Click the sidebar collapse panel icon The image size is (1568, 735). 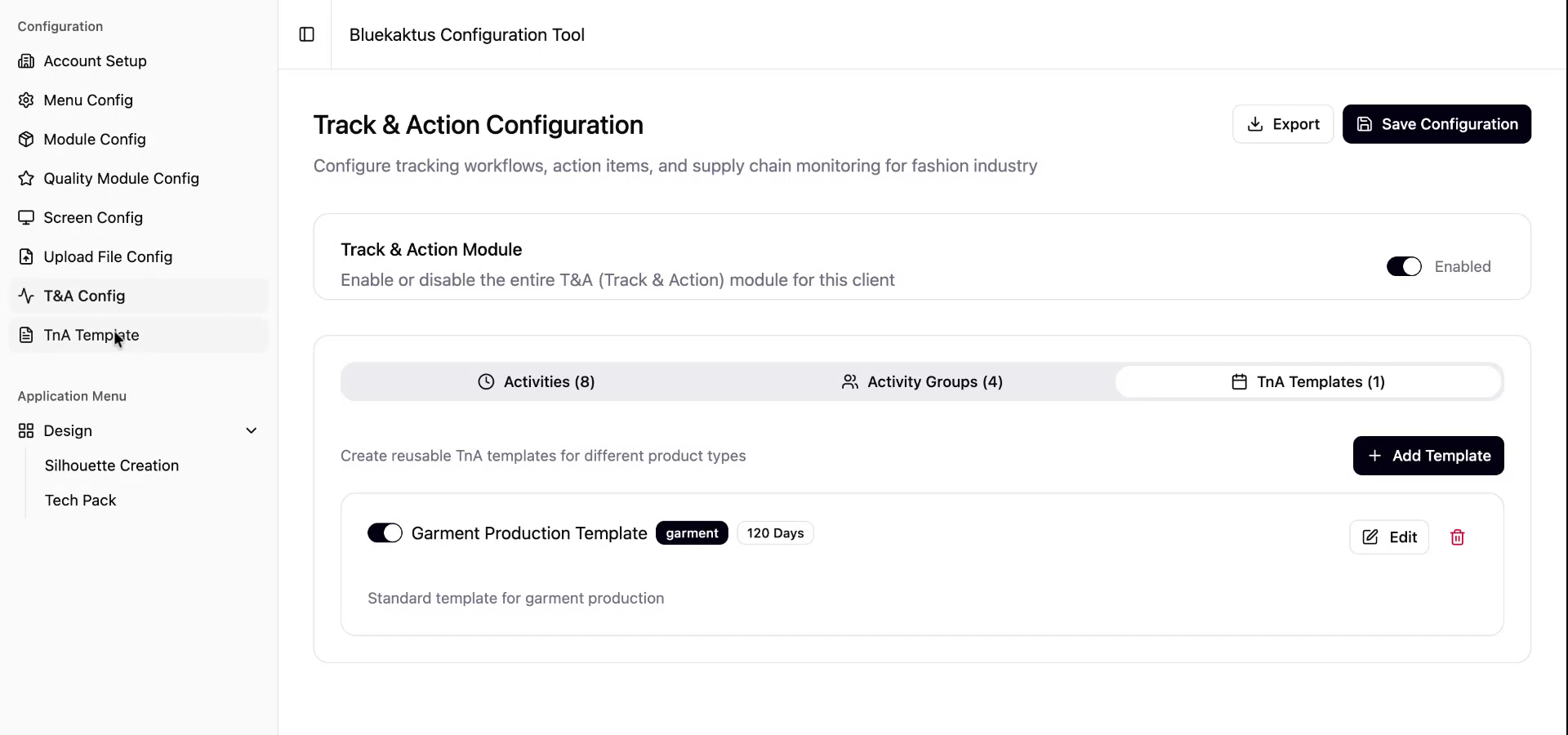307,34
